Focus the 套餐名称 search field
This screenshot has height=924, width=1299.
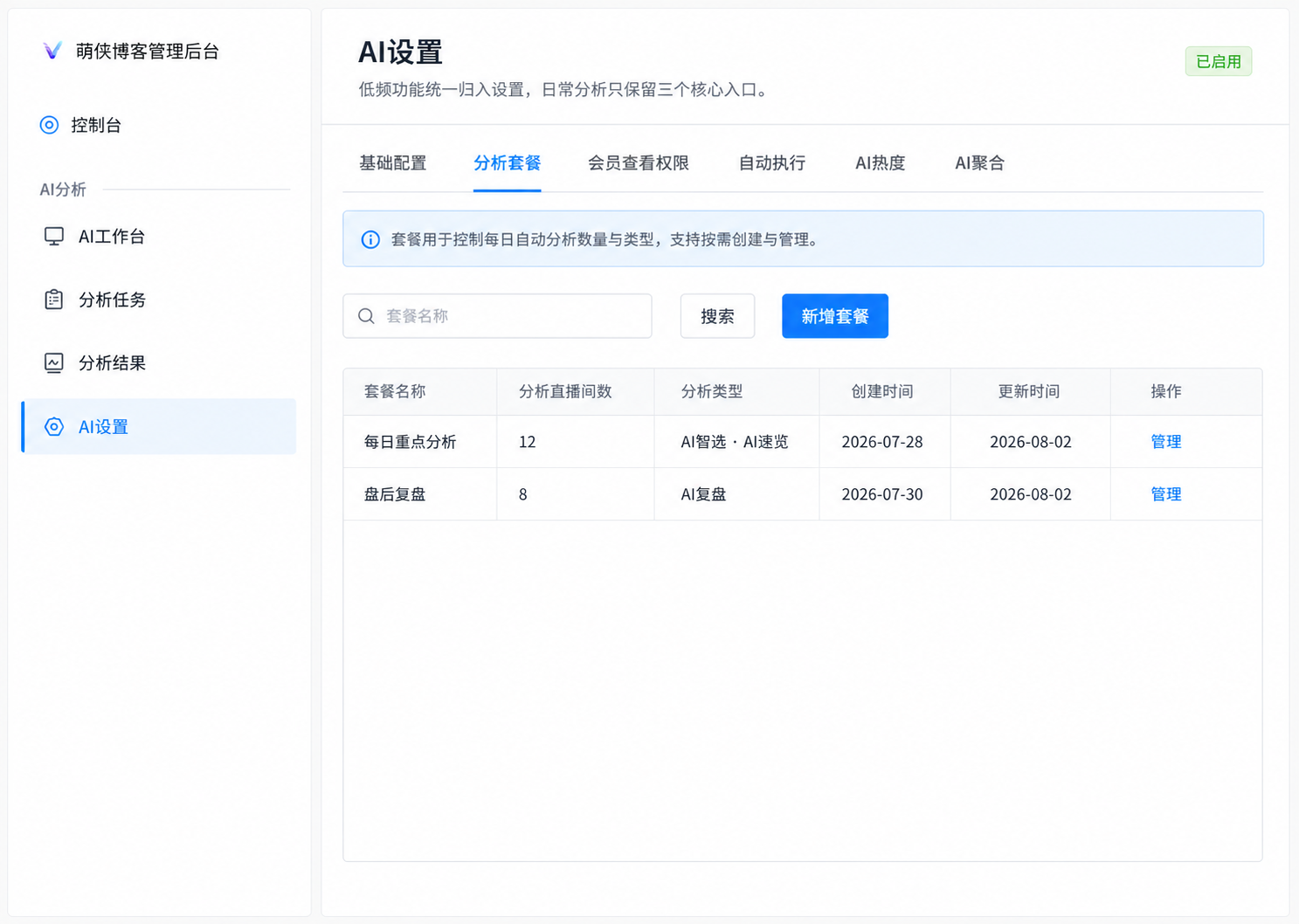pyautogui.click(x=497, y=316)
